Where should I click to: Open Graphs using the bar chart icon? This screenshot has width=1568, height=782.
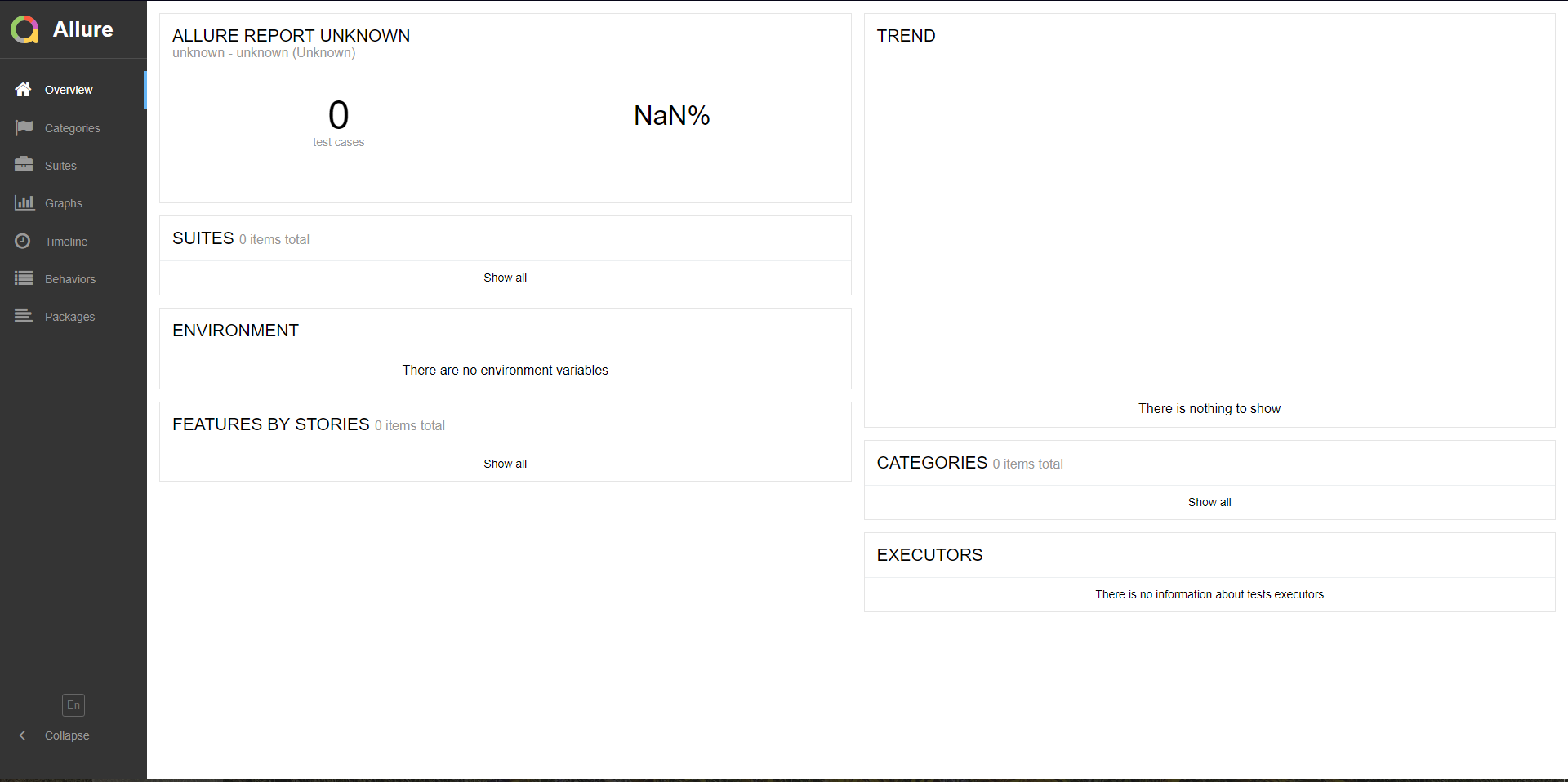pyautogui.click(x=24, y=202)
